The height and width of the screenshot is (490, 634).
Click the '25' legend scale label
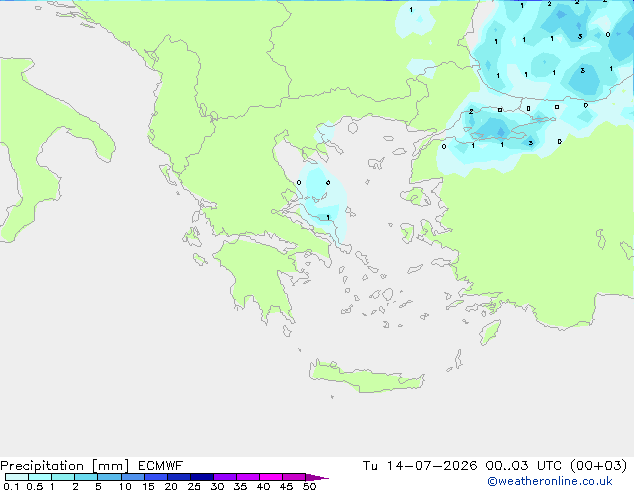point(194,486)
